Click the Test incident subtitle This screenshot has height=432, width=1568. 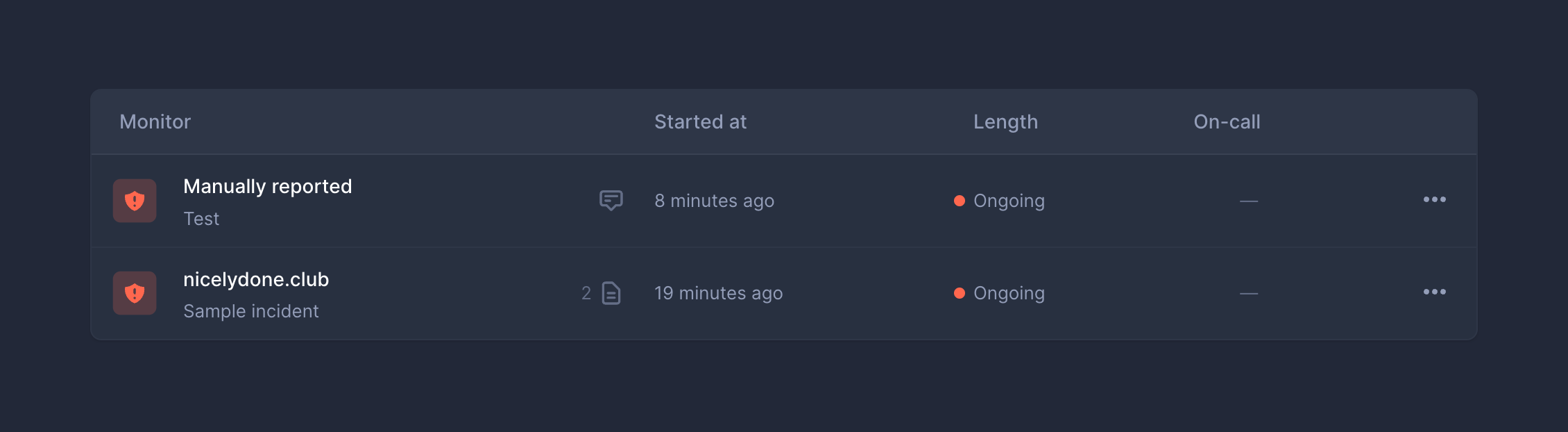click(x=201, y=219)
